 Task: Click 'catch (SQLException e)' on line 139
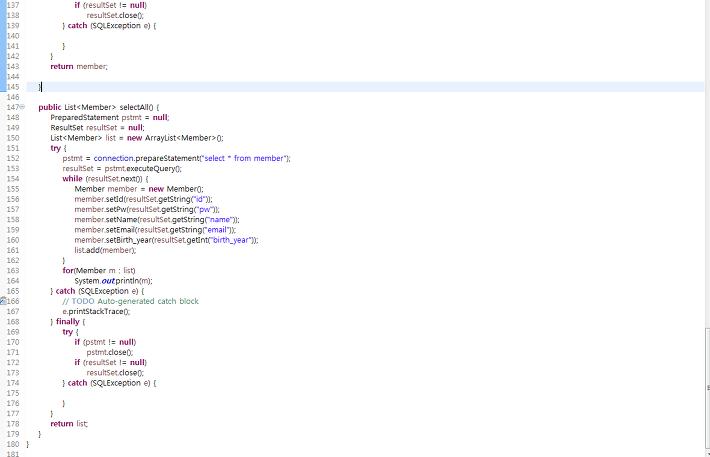click(x=109, y=25)
